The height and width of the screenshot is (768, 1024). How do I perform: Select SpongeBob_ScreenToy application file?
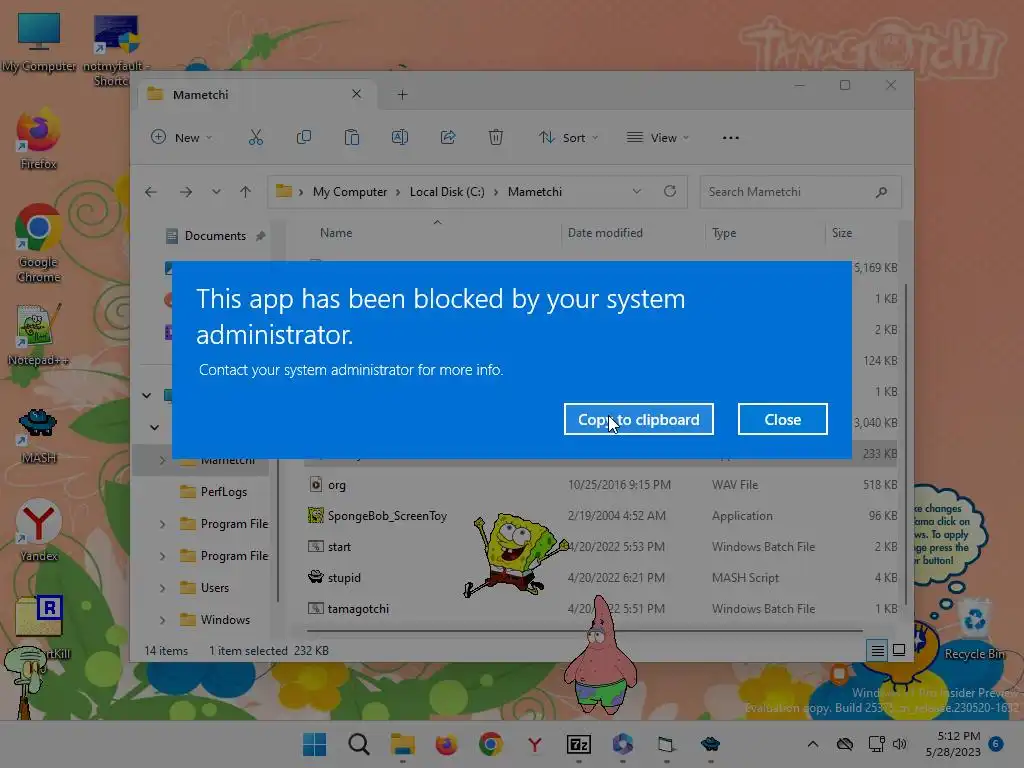pos(601,516)
